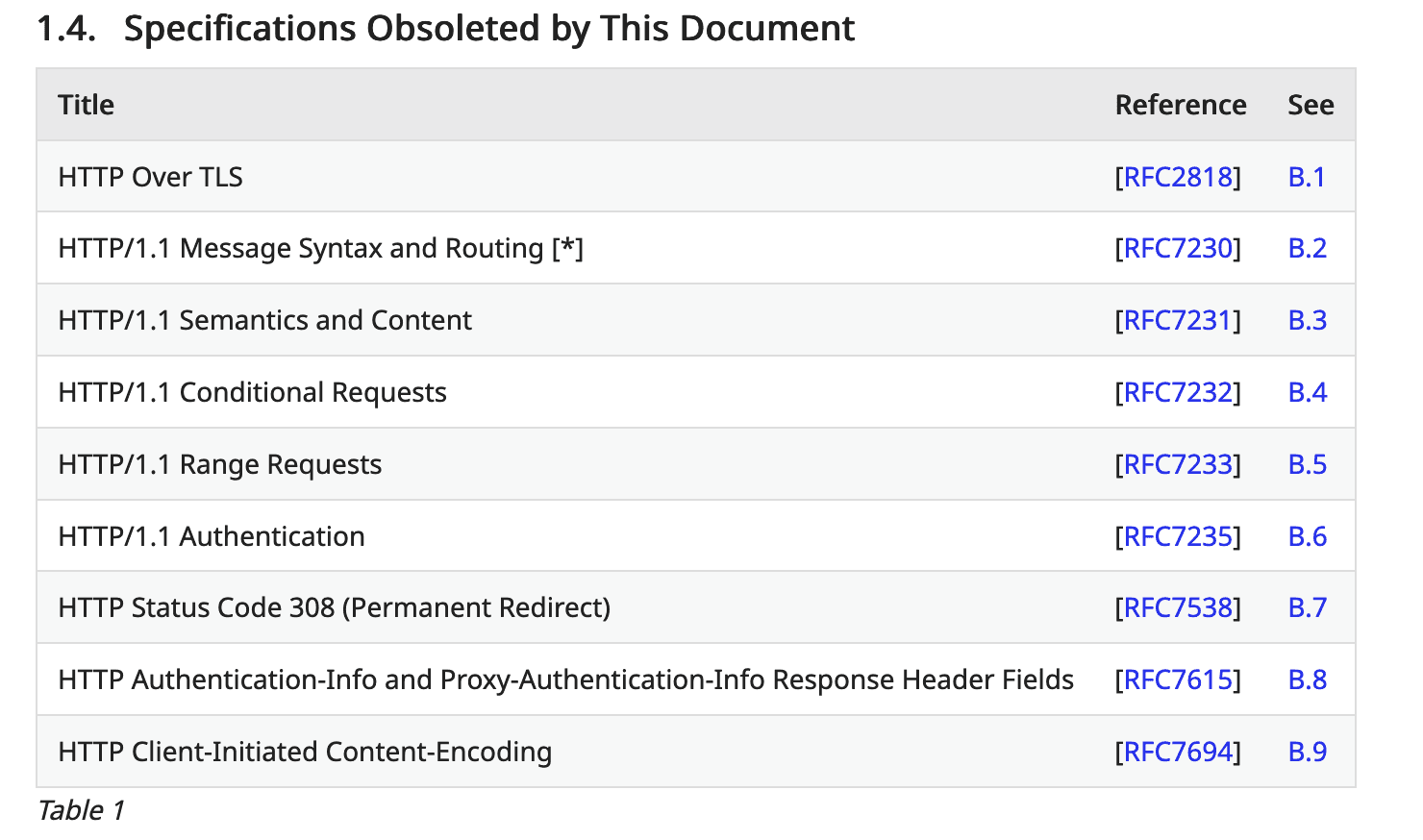Open the RFC7538 reference link
Screen dimensions: 1423x840
click(1178, 607)
